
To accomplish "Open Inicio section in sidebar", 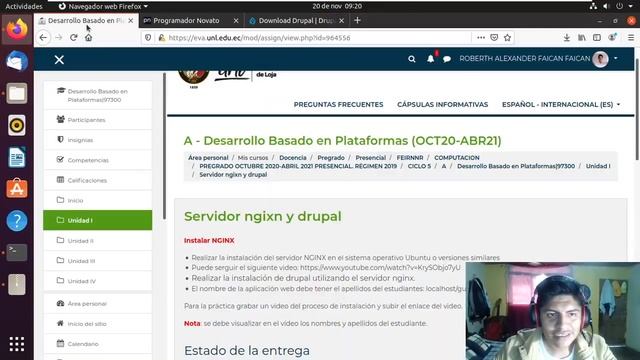I will 98,200.
